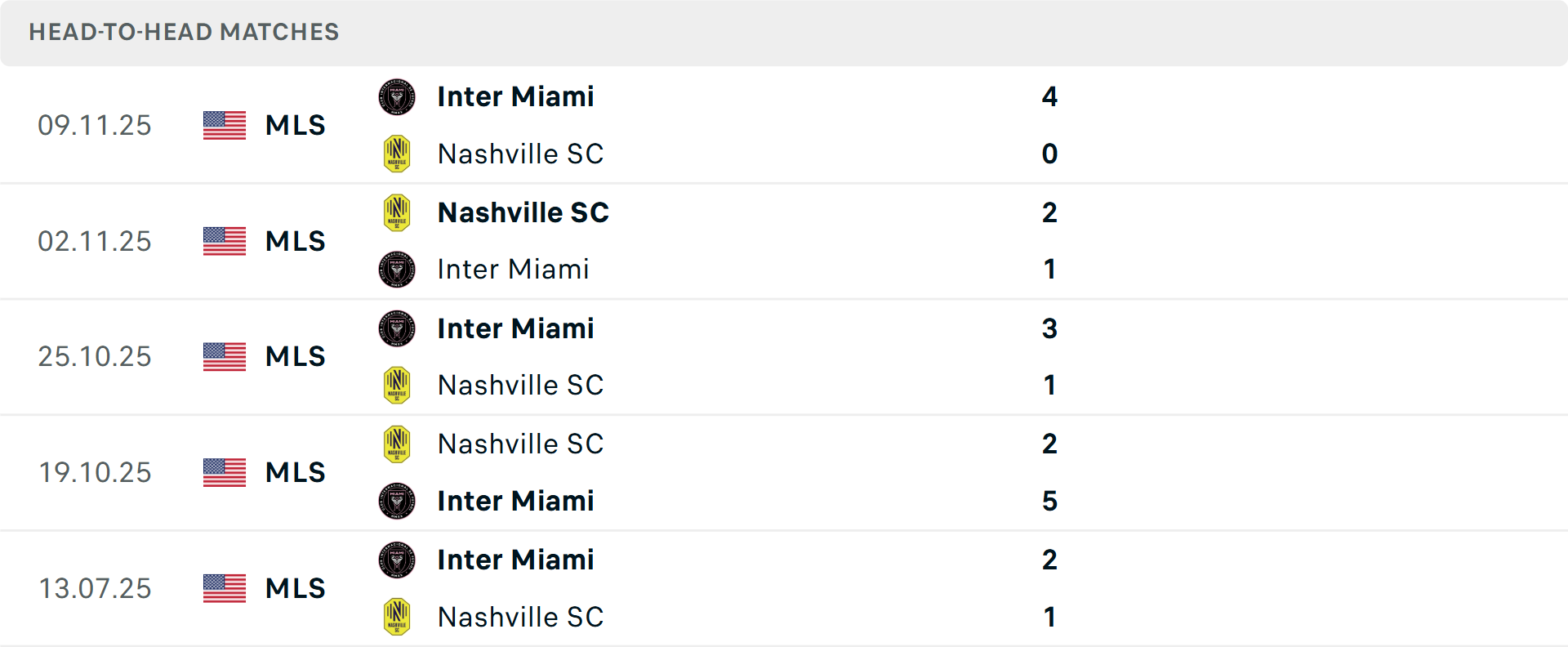Click the score 5 beside Inter Miami on 19.10.25

(1050, 502)
